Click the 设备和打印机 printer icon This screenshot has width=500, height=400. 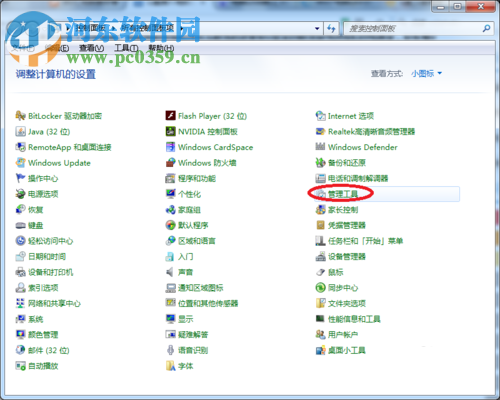tap(20, 272)
